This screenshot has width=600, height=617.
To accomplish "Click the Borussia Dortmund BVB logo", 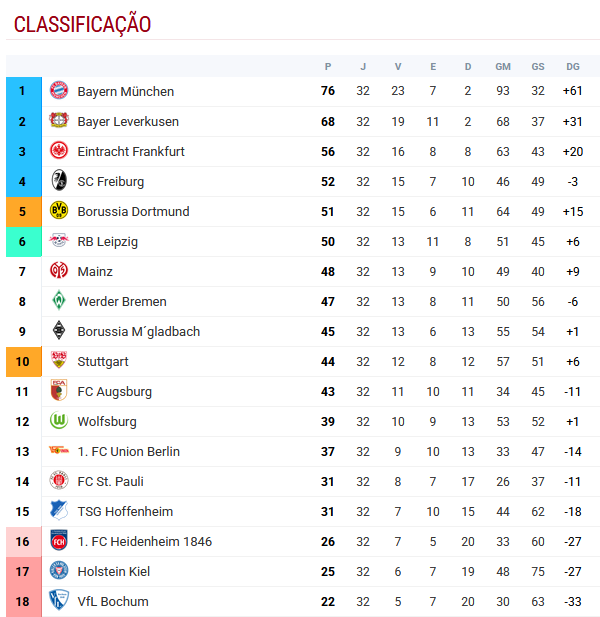I will point(59,211).
